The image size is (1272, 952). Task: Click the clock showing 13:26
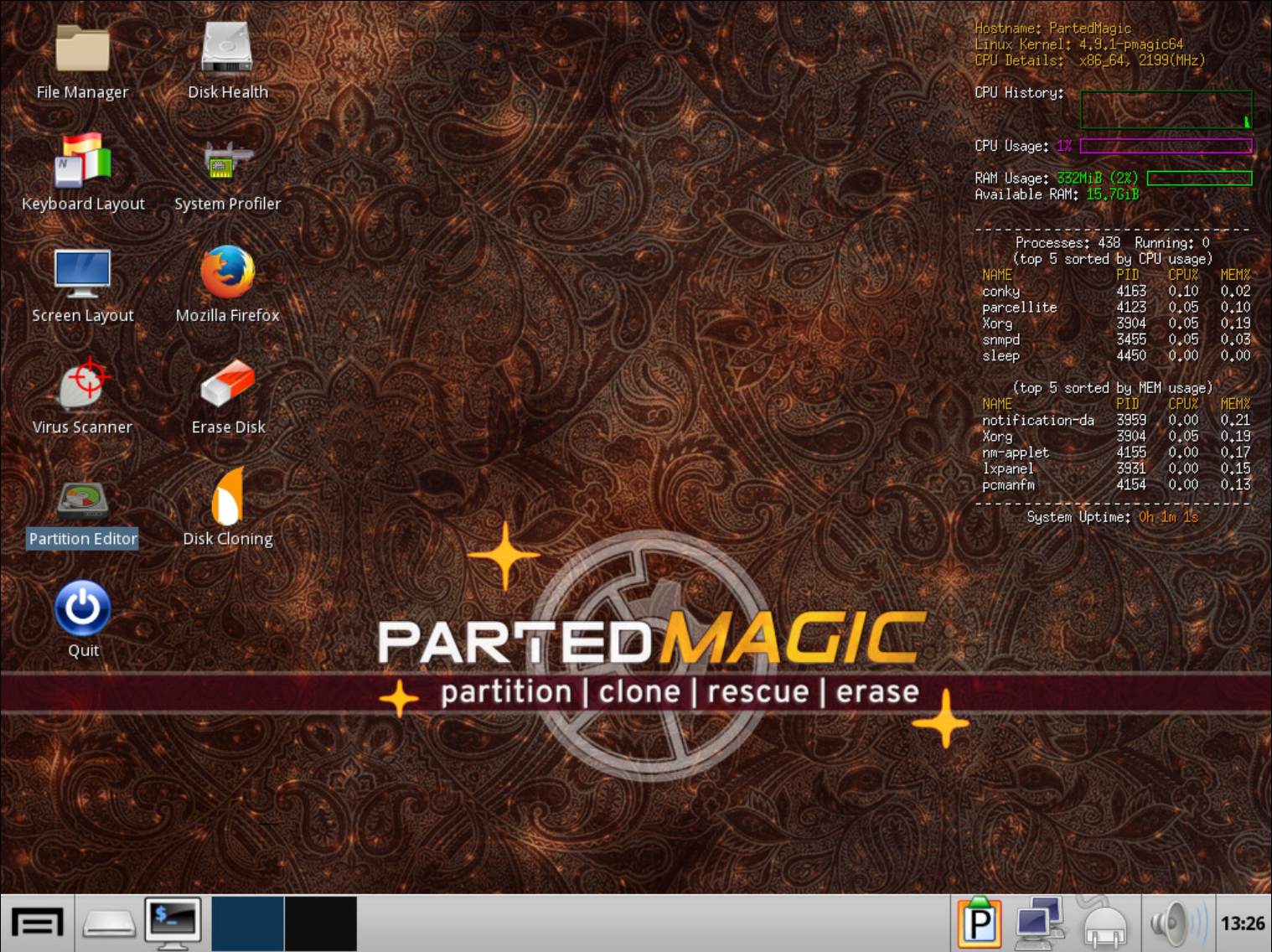(x=1242, y=924)
